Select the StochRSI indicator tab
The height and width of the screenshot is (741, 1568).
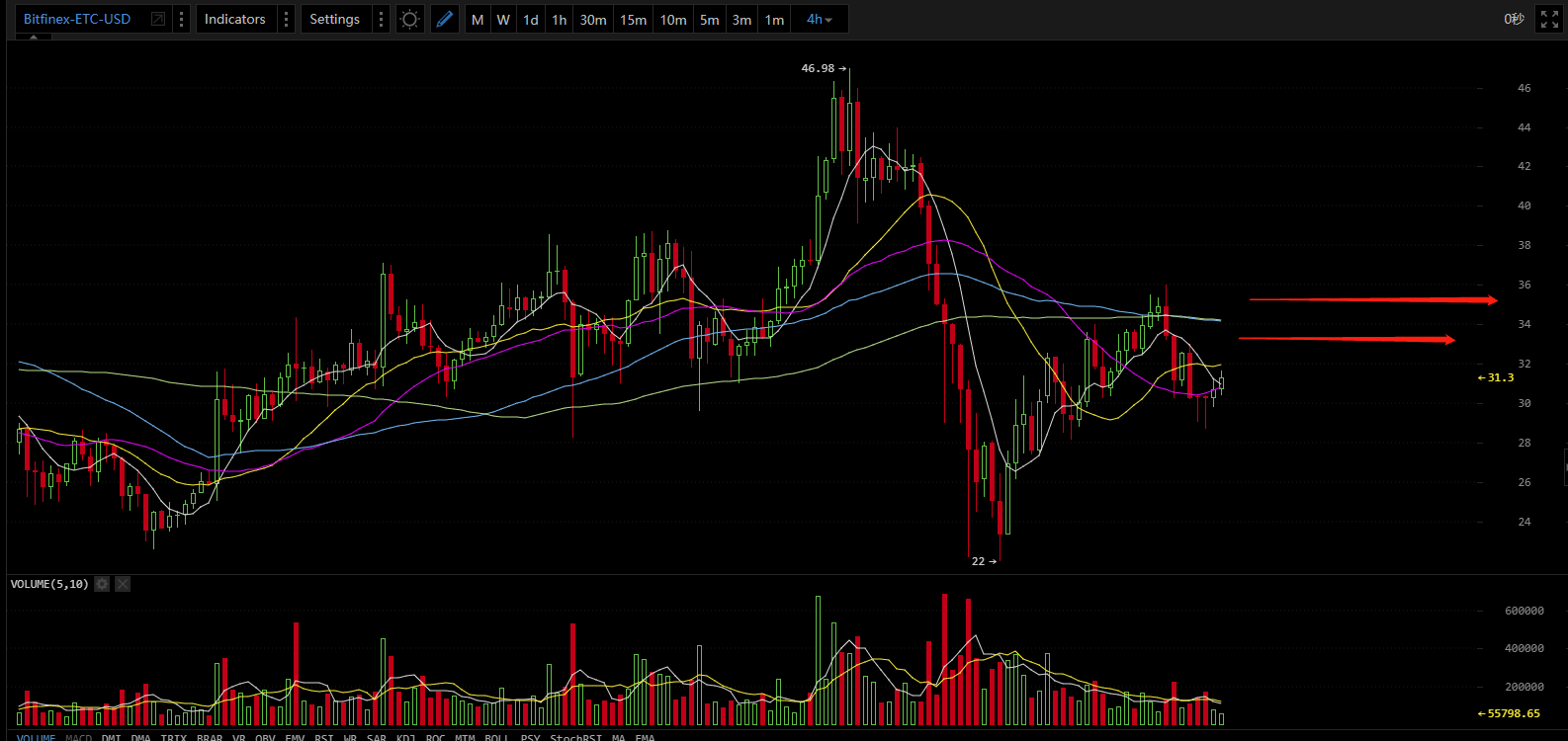tap(576, 737)
